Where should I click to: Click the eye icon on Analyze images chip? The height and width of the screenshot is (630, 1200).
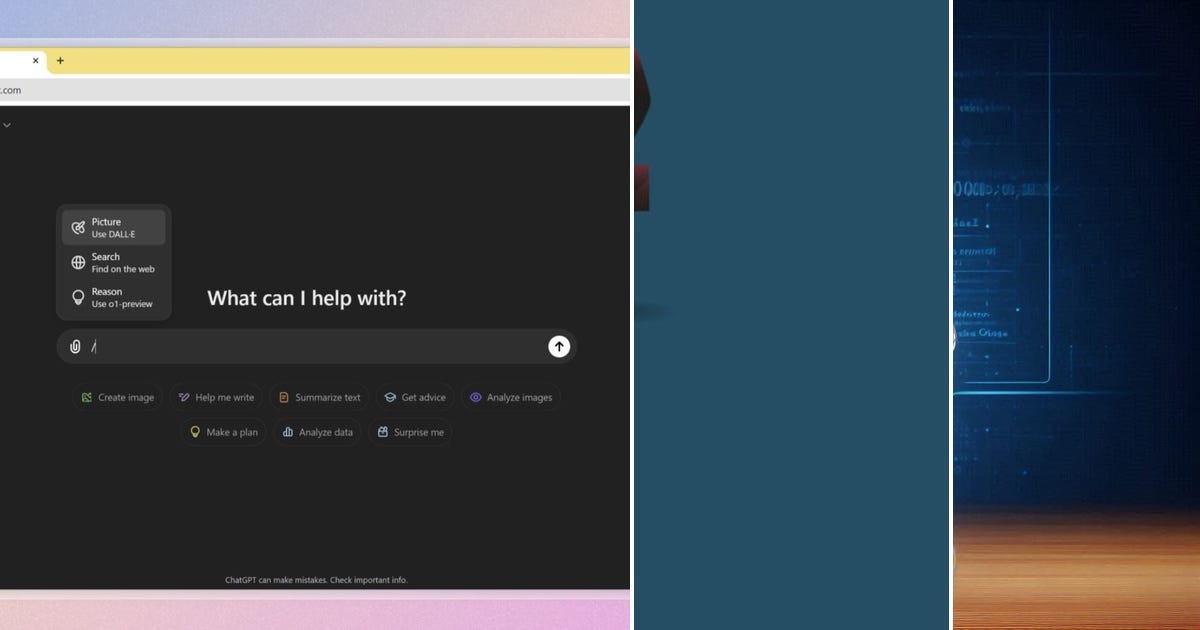476,397
